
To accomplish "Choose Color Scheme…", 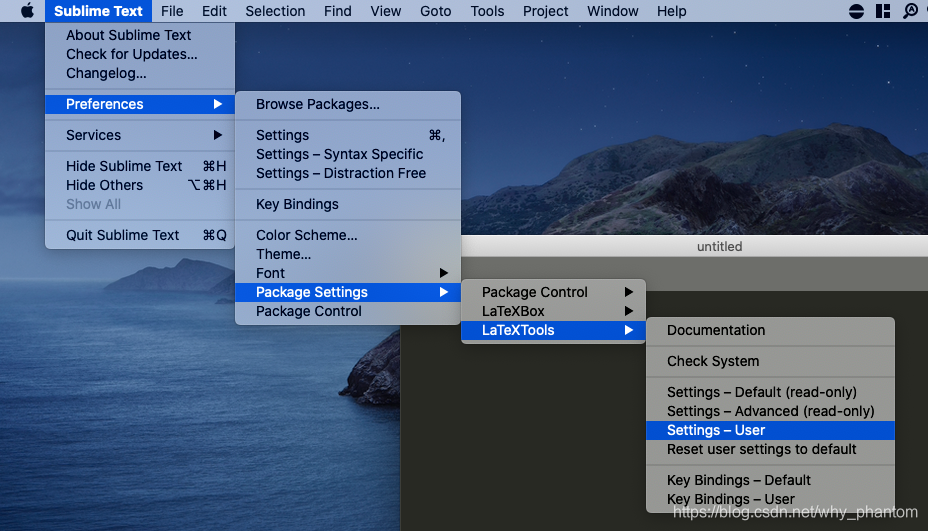I will click(x=348, y=235).
